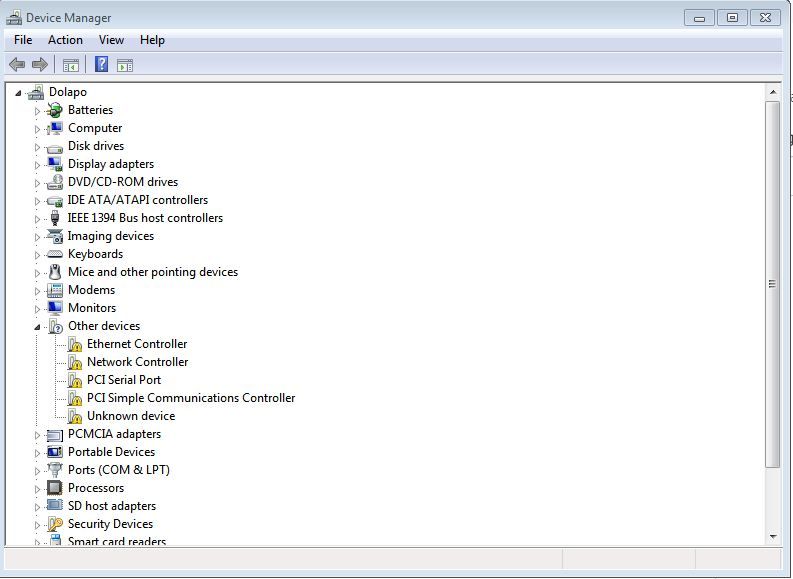Click the Unknown device warning icon
The image size is (793, 579).
coord(74,416)
